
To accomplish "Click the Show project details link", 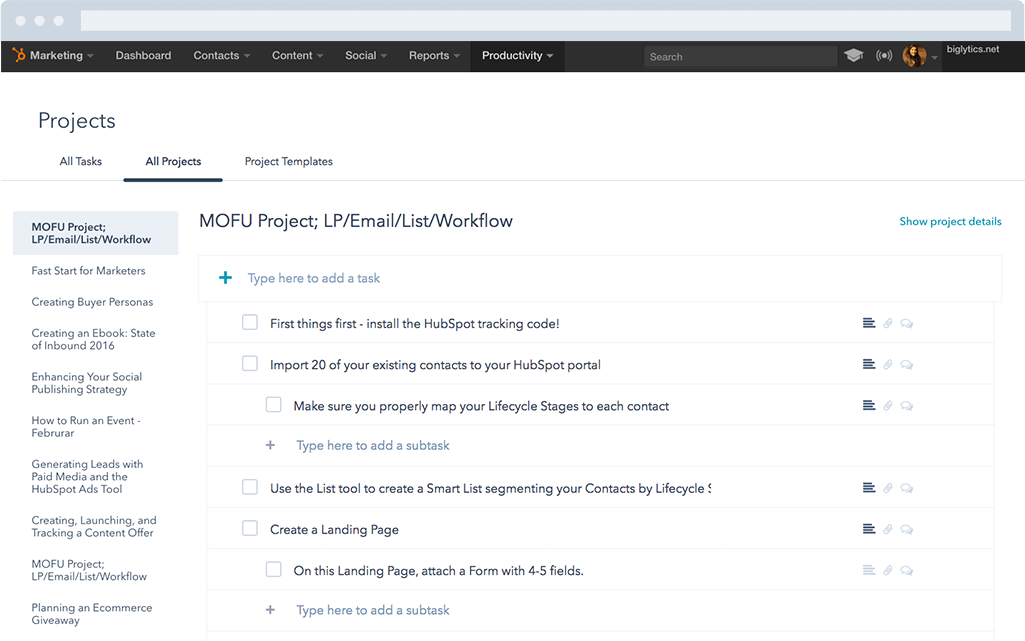I will coord(949,221).
